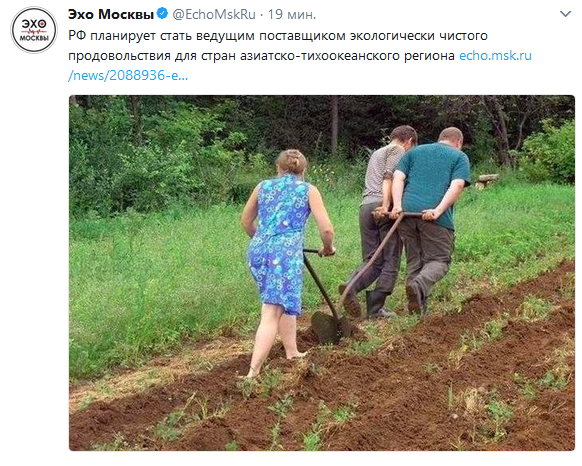
Task: Visit the @EchoMskRu handle
Action: coord(214,14)
